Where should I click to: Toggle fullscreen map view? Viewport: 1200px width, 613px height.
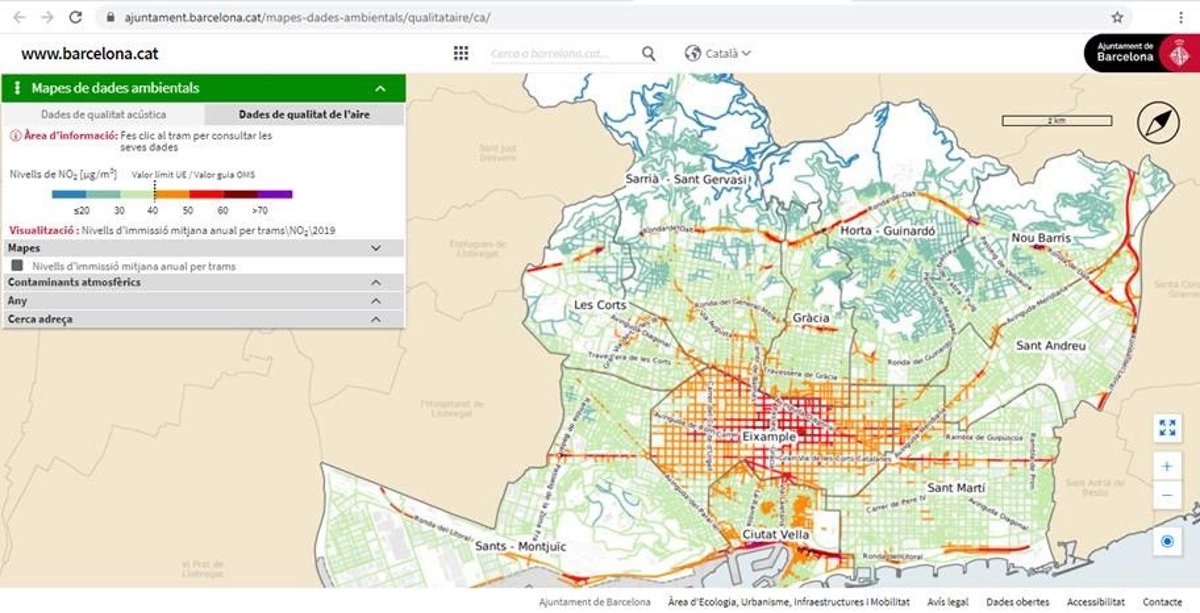(x=1166, y=428)
